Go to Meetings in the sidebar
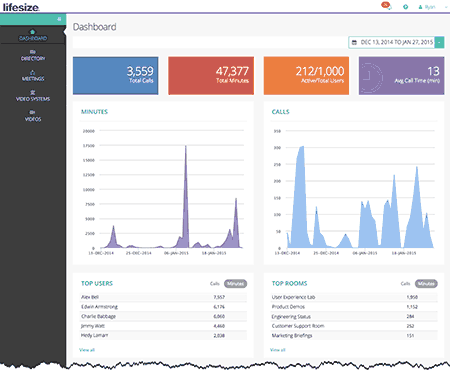 [x=33, y=76]
